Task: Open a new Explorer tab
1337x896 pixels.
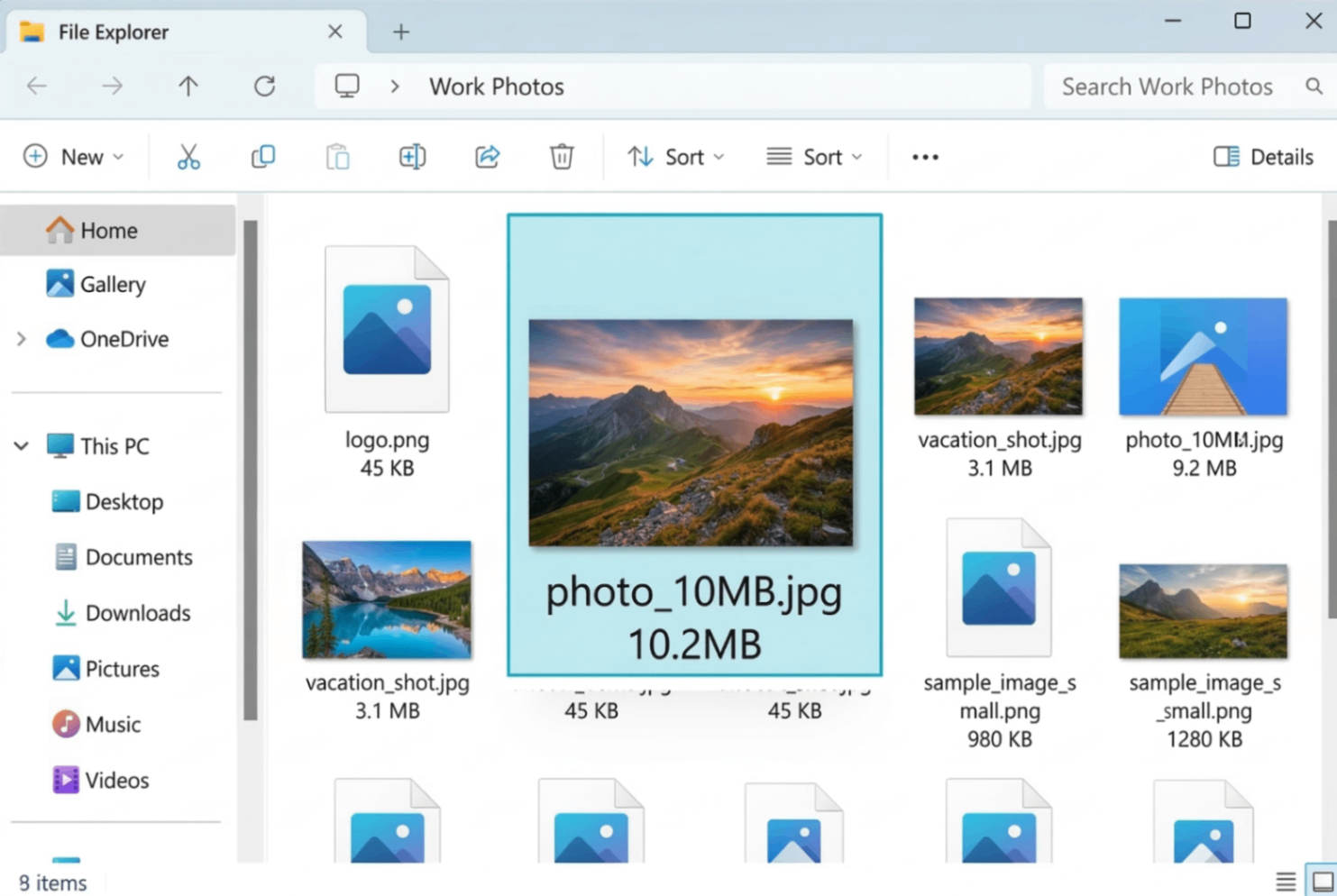Action: click(x=400, y=32)
